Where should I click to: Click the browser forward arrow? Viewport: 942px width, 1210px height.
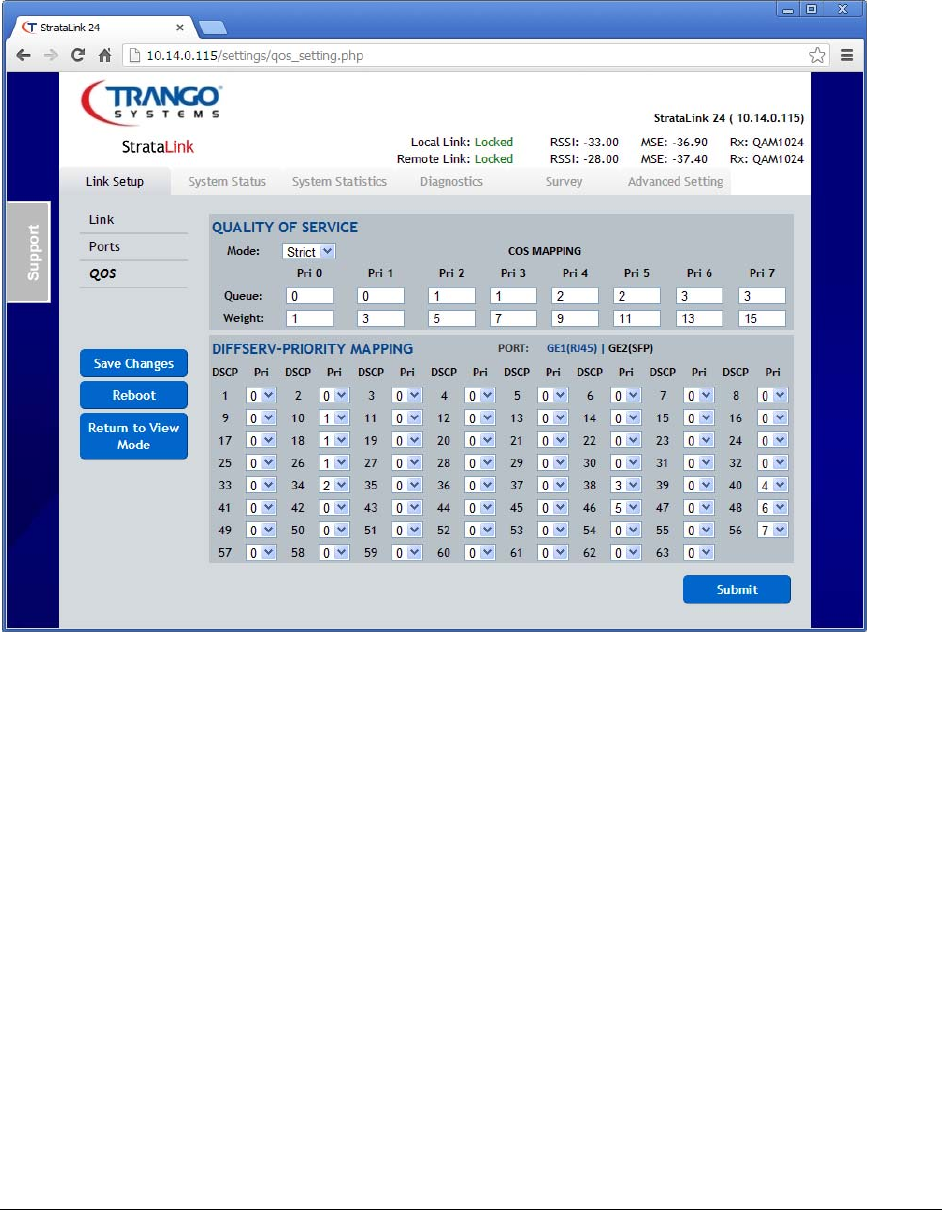[50, 55]
